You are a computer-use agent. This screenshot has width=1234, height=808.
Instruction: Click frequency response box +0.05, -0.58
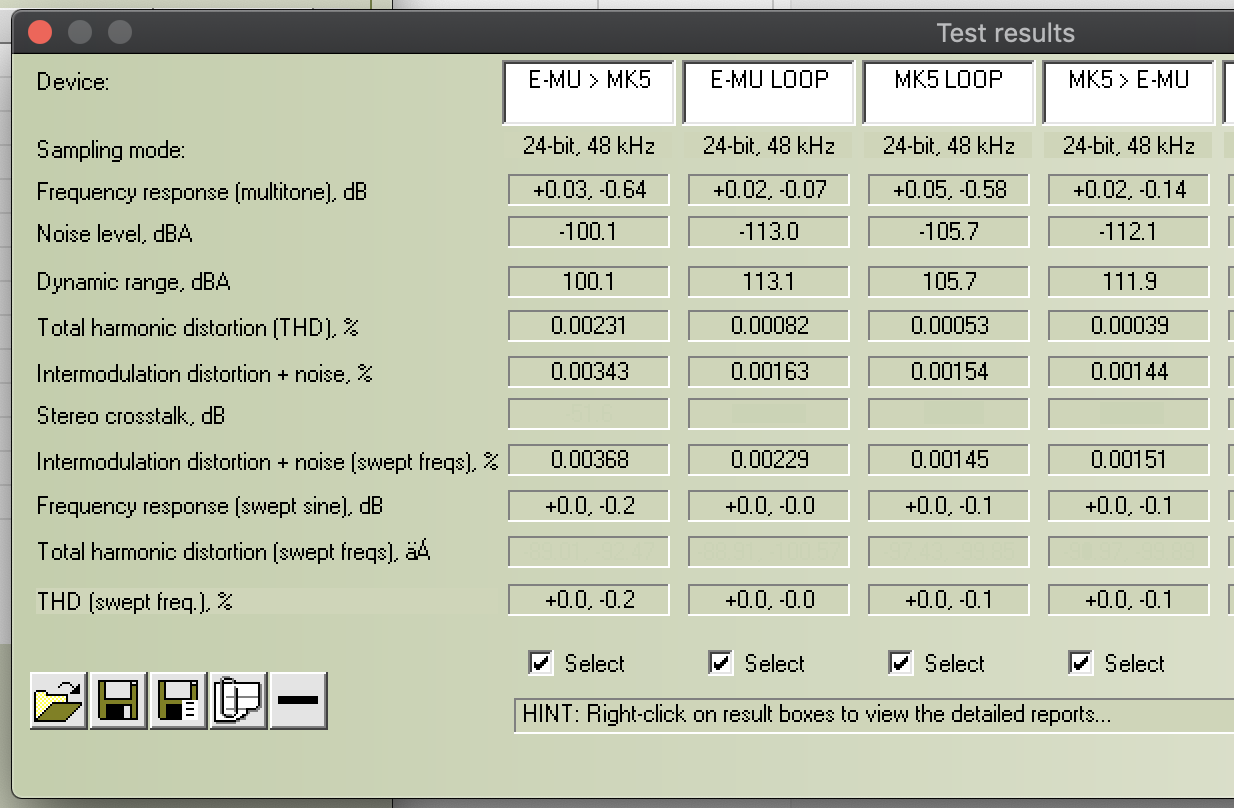[x=949, y=189]
